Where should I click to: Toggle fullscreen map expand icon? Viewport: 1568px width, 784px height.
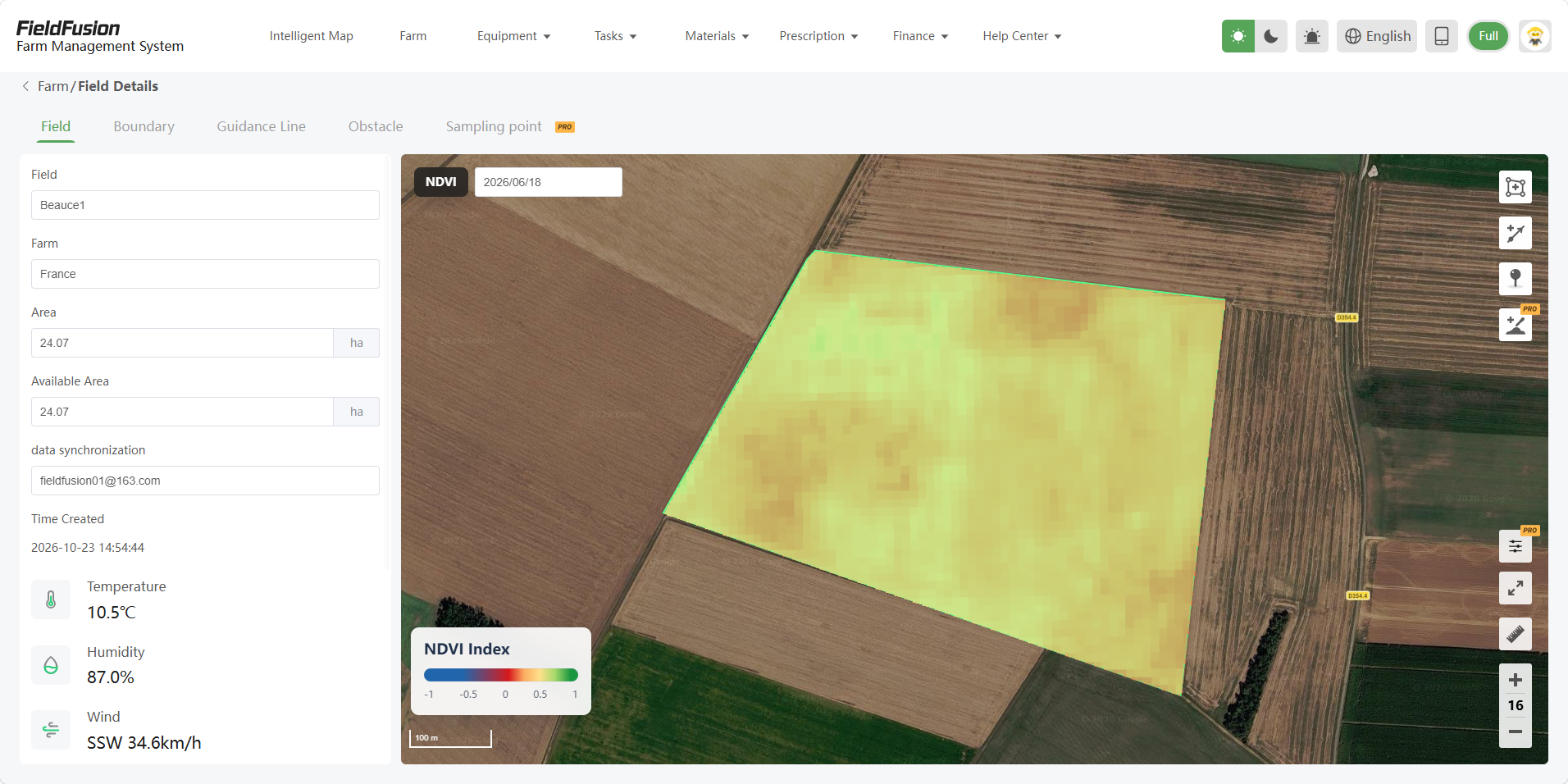tap(1516, 588)
